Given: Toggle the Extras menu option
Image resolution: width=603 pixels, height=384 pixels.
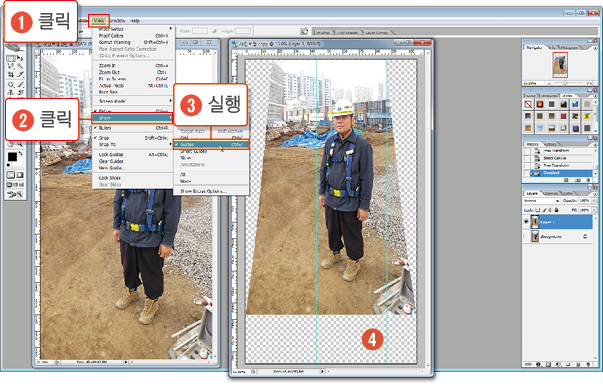Looking at the screenshot, I should (133, 111).
